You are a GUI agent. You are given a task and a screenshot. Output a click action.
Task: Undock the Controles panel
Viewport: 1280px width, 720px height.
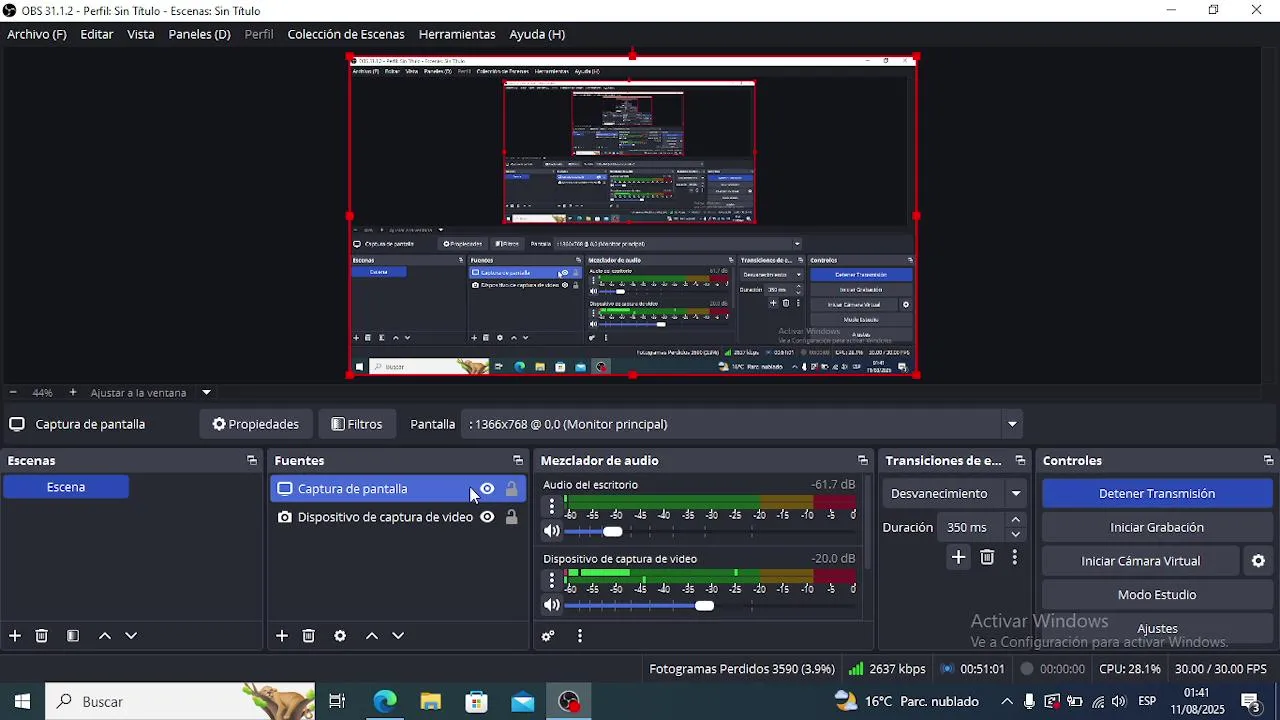click(x=1269, y=461)
